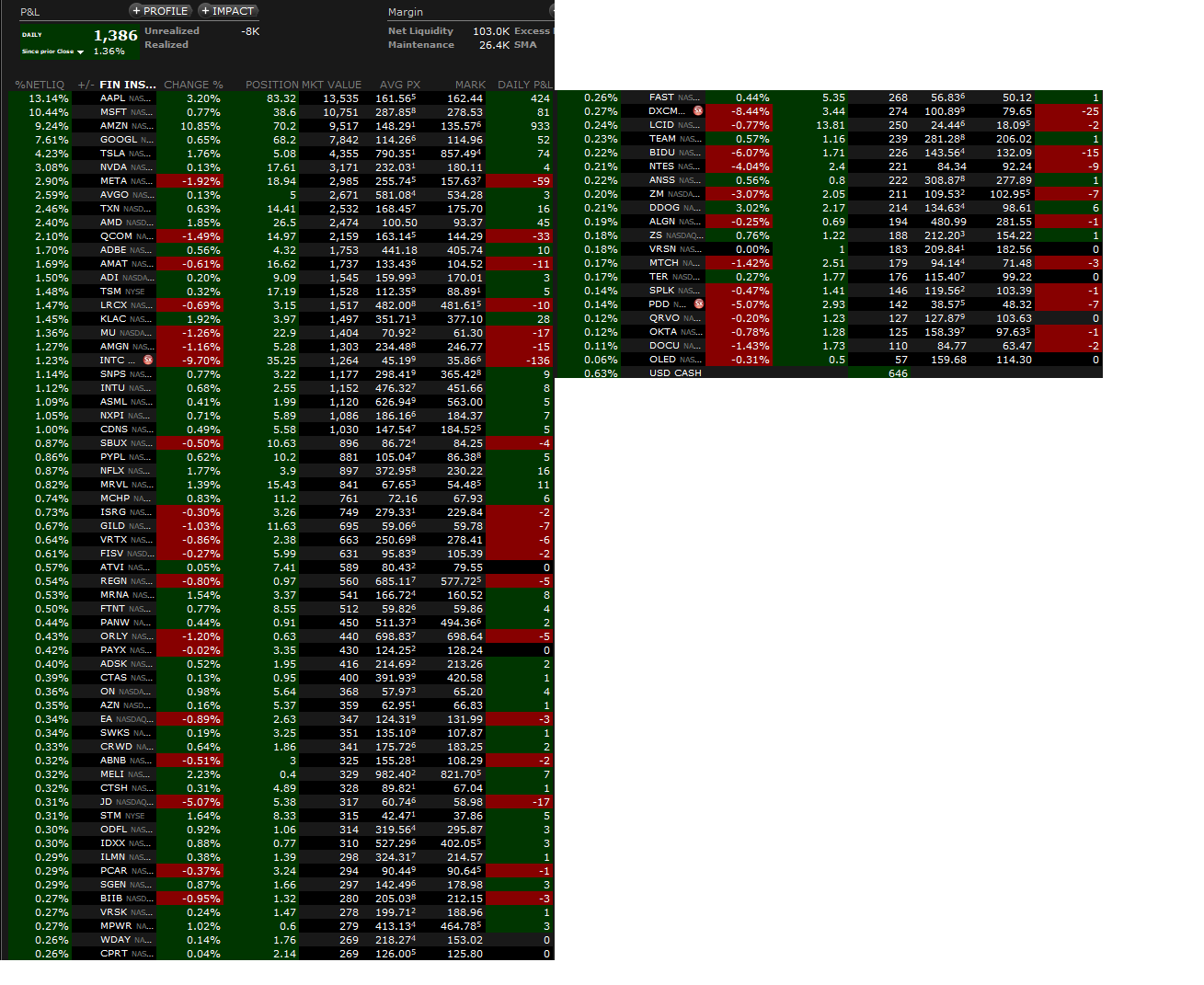This screenshot has width=1204, height=985.
Task: Select the LCID row ticker
Action: [661, 125]
